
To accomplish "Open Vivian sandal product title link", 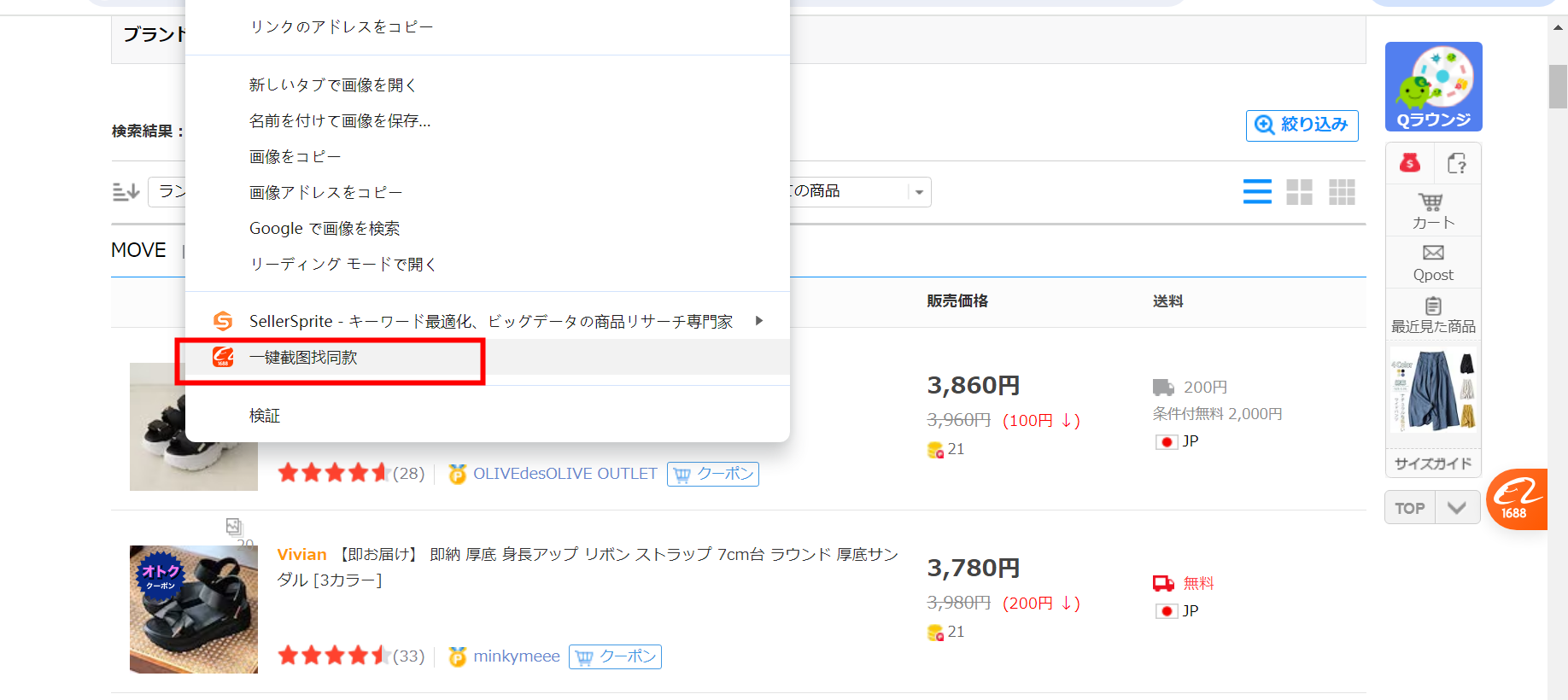I will (588, 567).
